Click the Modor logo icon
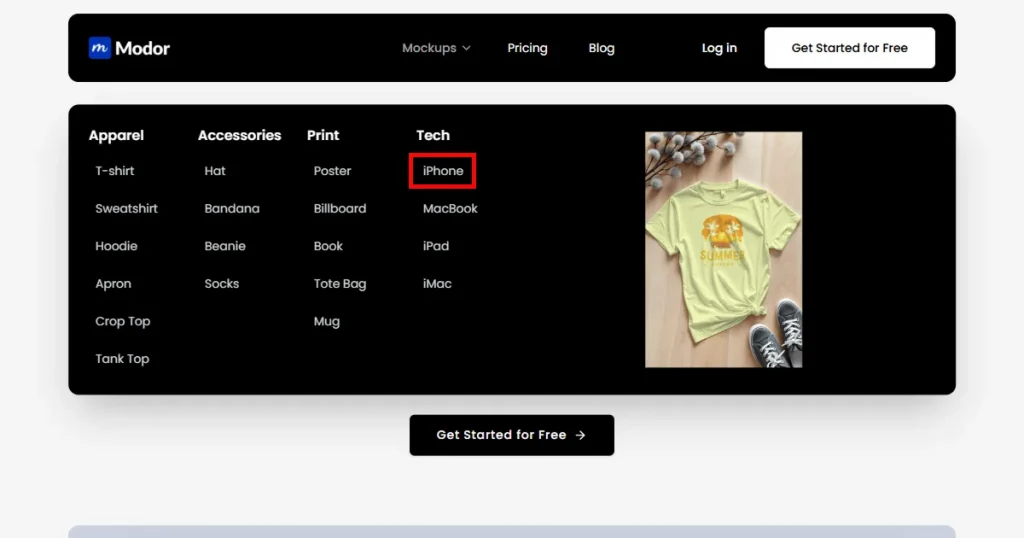Viewport: 1024px width, 538px height. (99, 48)
